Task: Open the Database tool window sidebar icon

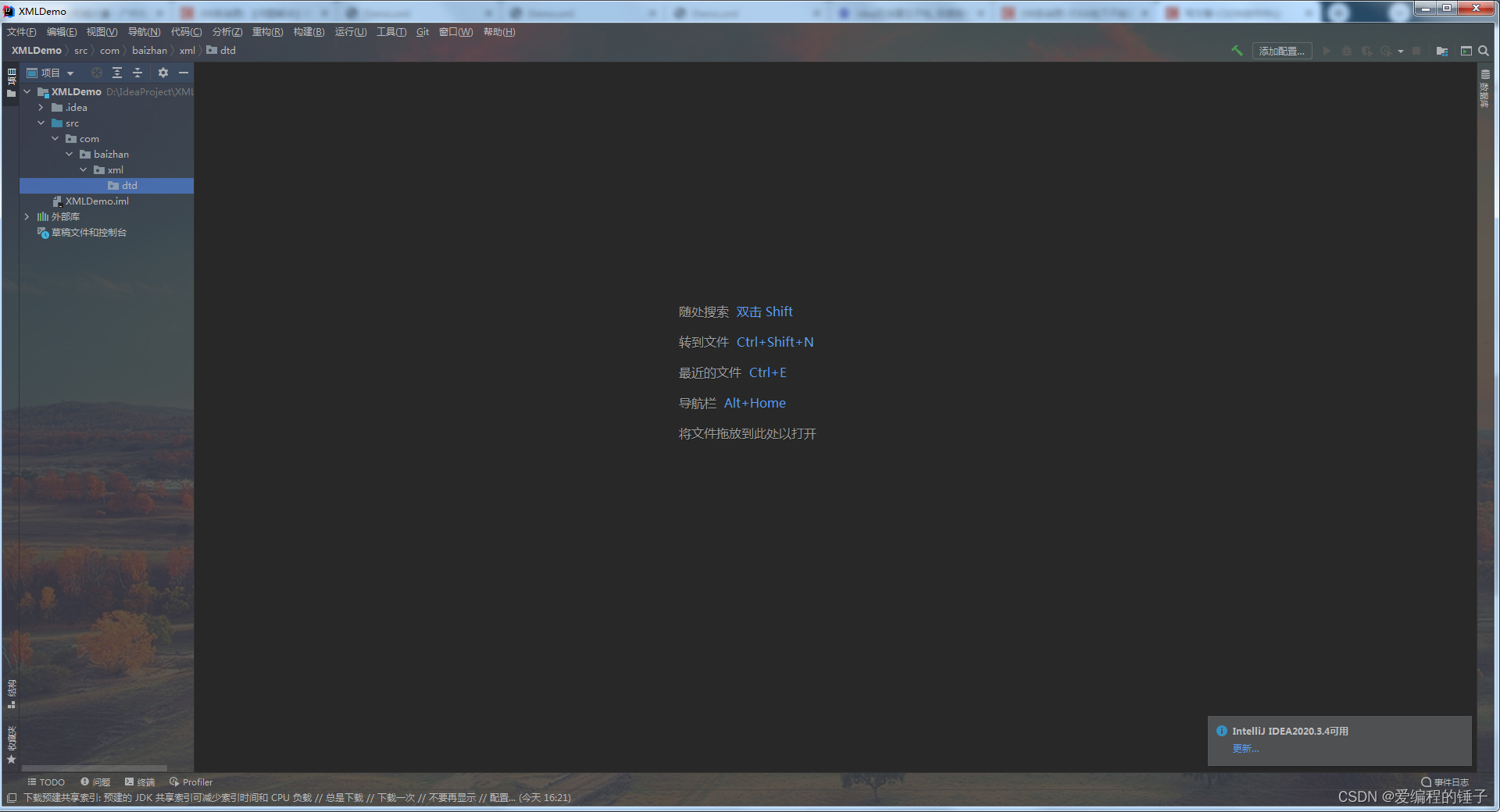Action: (x=1485, y=88)
